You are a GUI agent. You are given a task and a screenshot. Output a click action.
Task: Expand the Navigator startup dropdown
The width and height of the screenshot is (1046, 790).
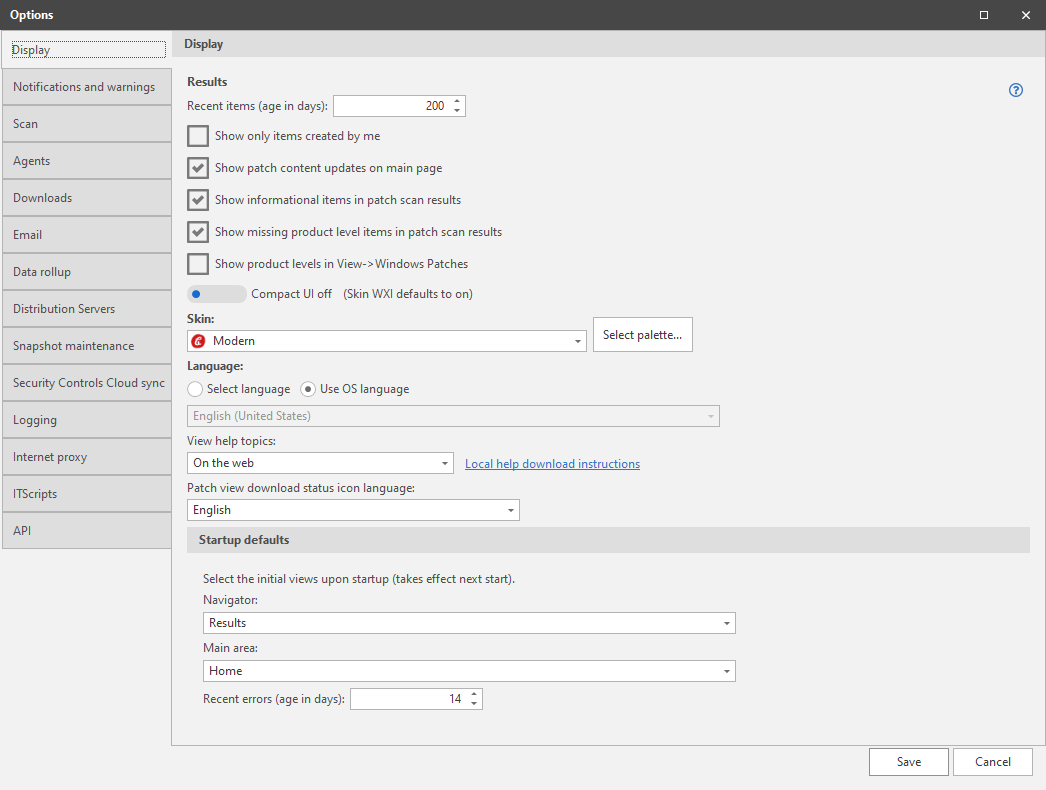(469, 623)
